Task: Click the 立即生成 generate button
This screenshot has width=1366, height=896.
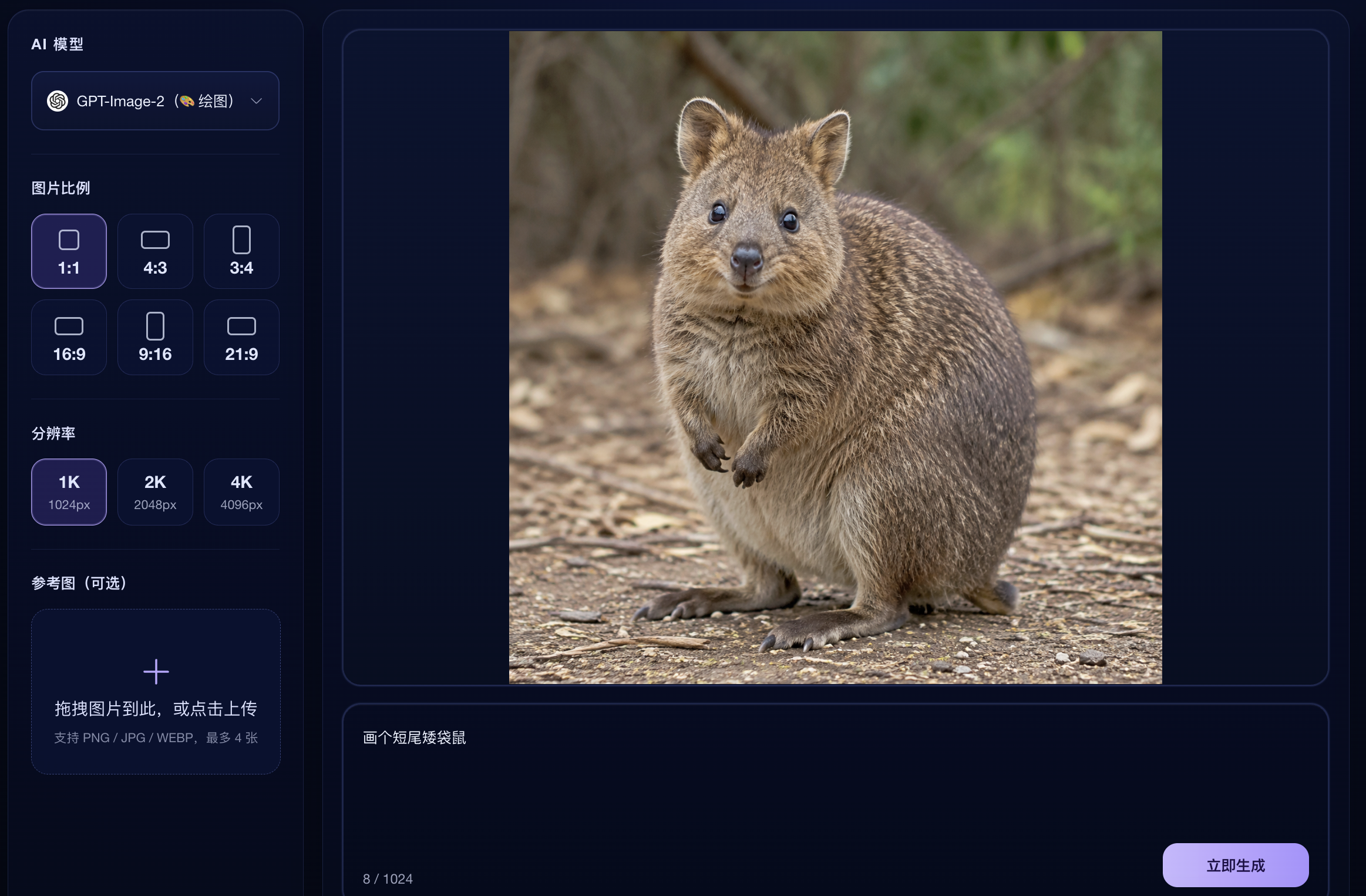Action: point(1236,865)
